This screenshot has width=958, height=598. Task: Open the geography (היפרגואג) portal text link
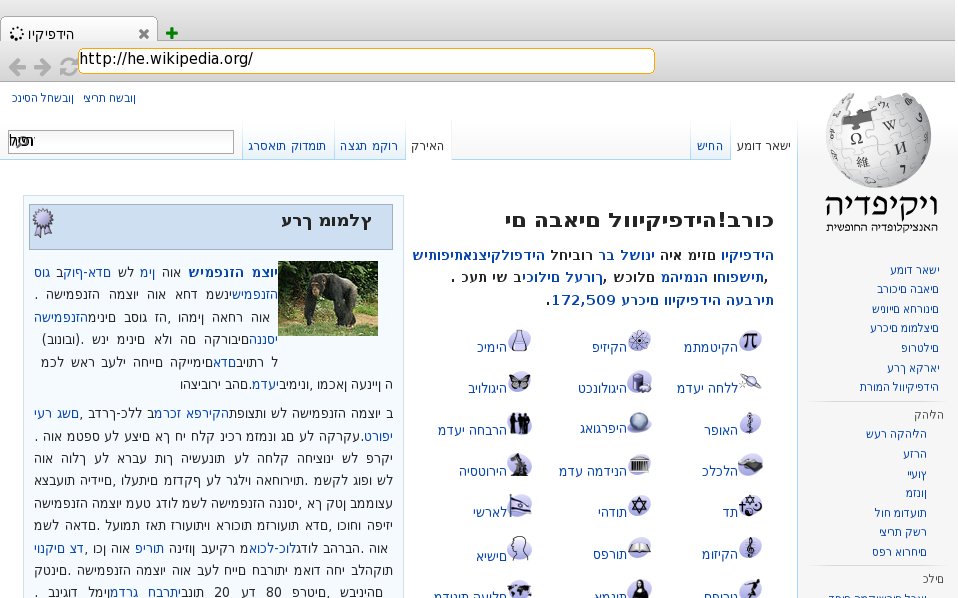pos(603,429)
